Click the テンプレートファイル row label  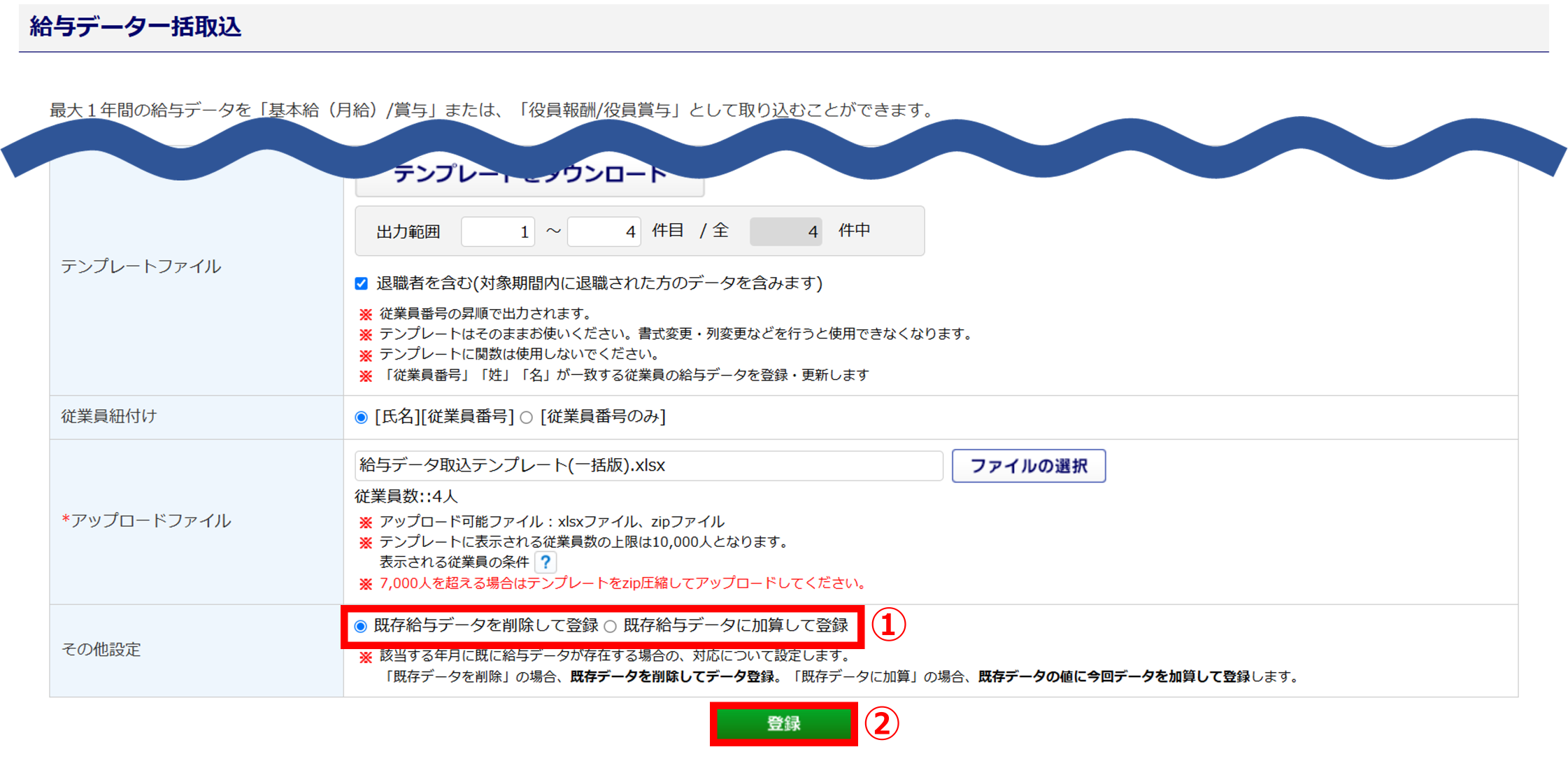click(x=141, y=266)
